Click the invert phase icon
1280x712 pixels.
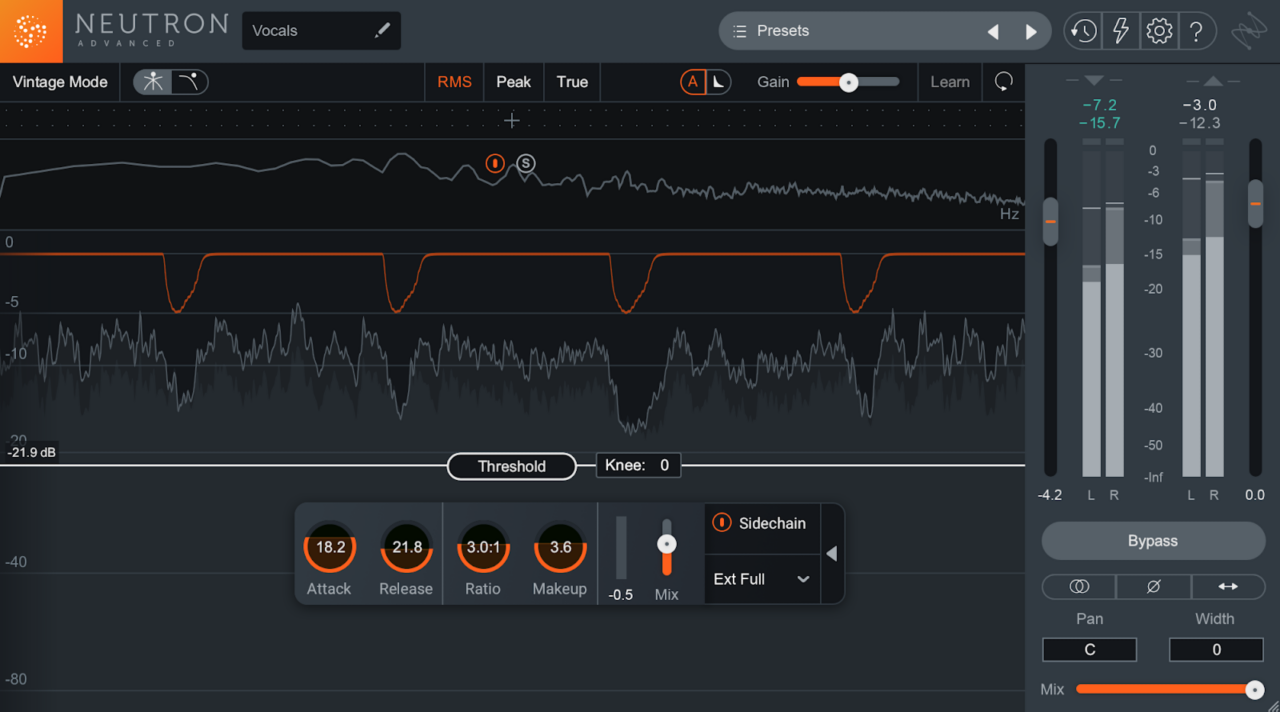coord(1153,587)
